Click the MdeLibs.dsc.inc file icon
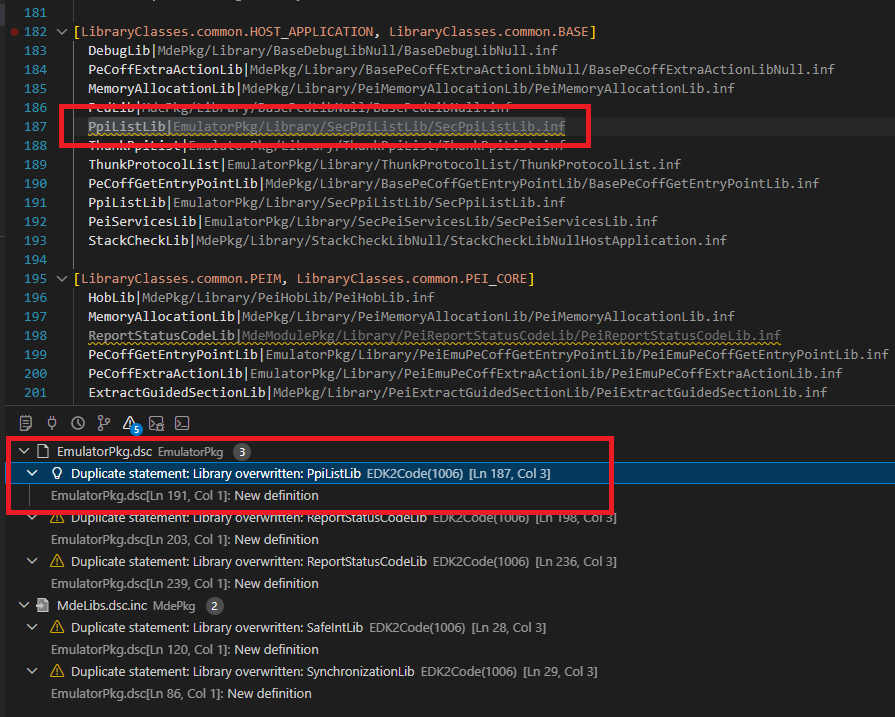 [43, 605]
